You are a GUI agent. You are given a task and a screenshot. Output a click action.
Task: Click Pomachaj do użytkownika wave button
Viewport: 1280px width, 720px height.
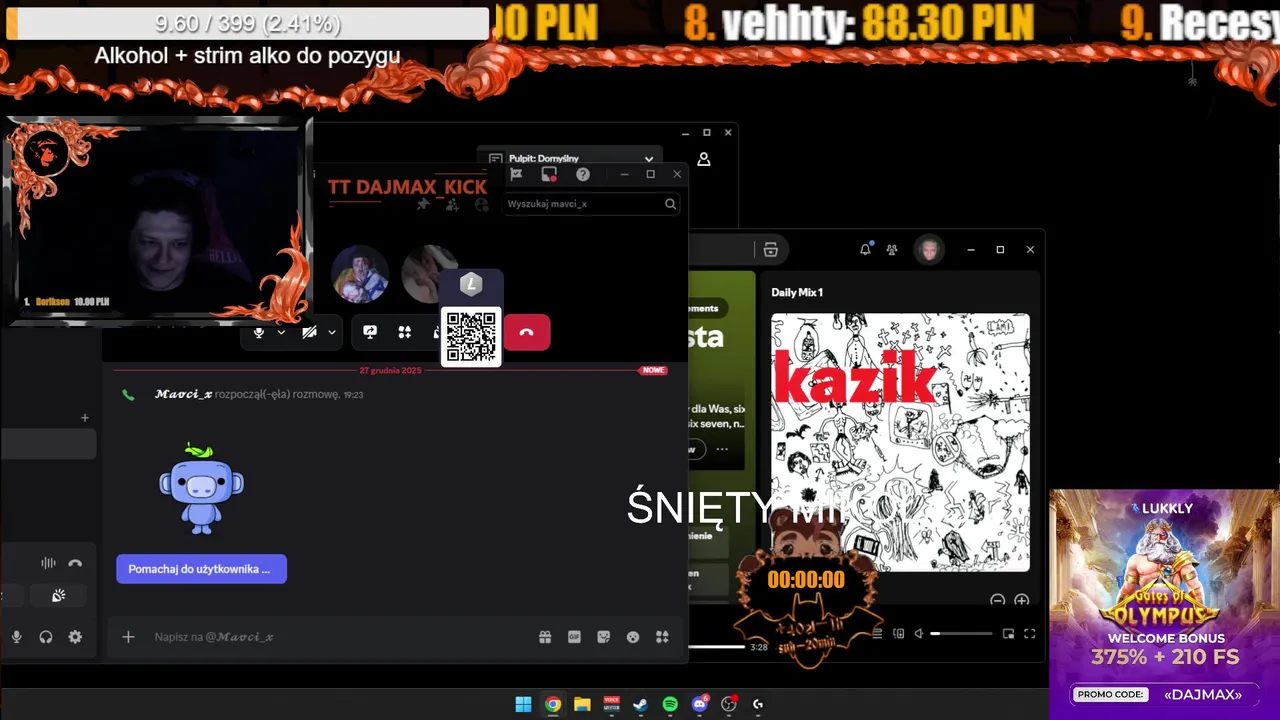click(x=201, y=569)
